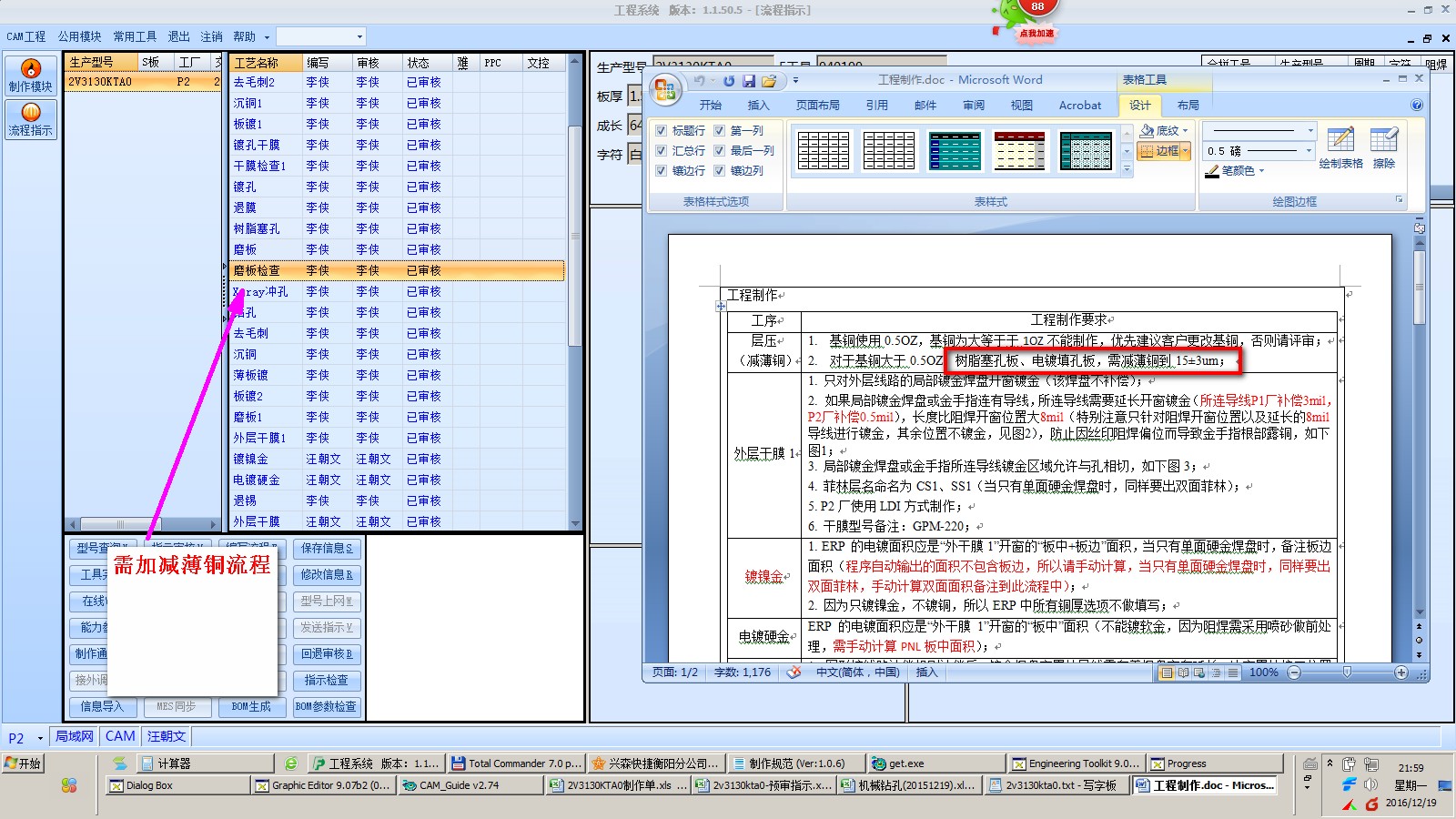
Task: Switch to Draft view icon
Action: click(1232, 672)
